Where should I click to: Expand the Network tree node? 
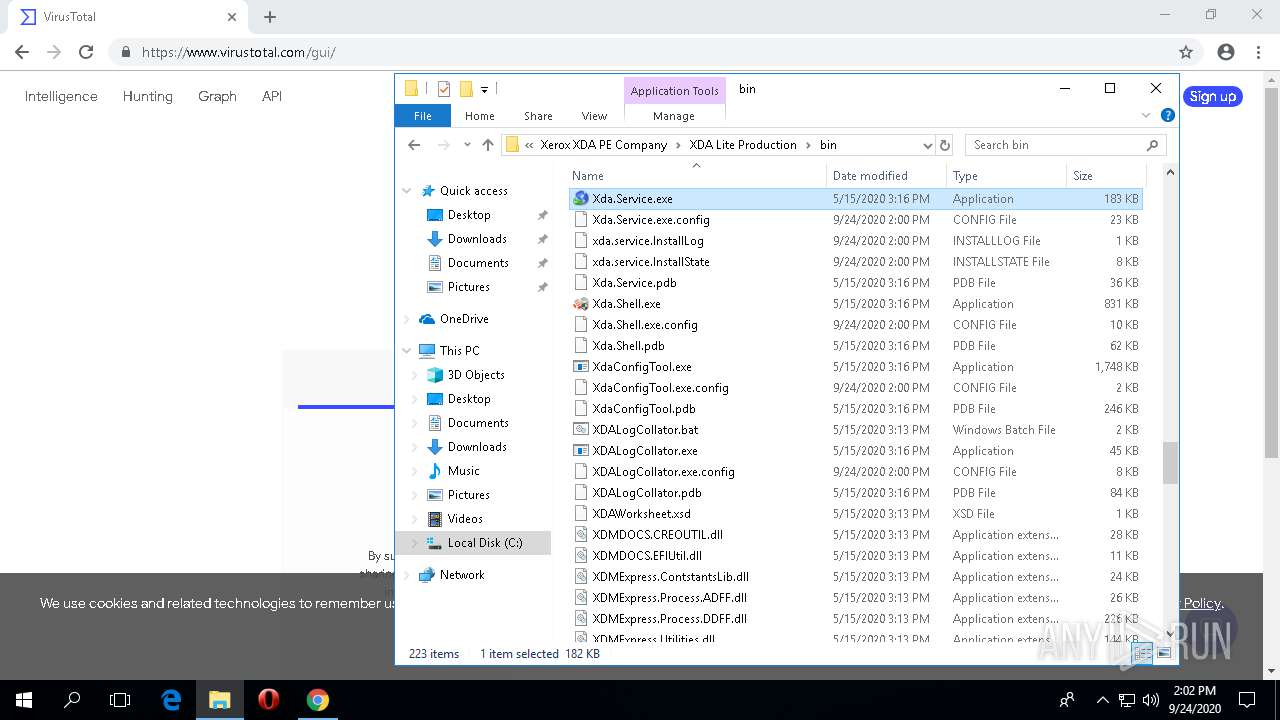pos(407,575)
